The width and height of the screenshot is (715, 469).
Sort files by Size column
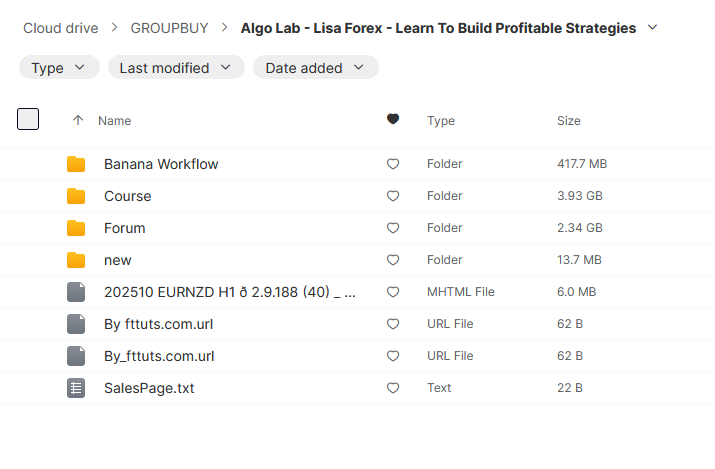[568, 121]
